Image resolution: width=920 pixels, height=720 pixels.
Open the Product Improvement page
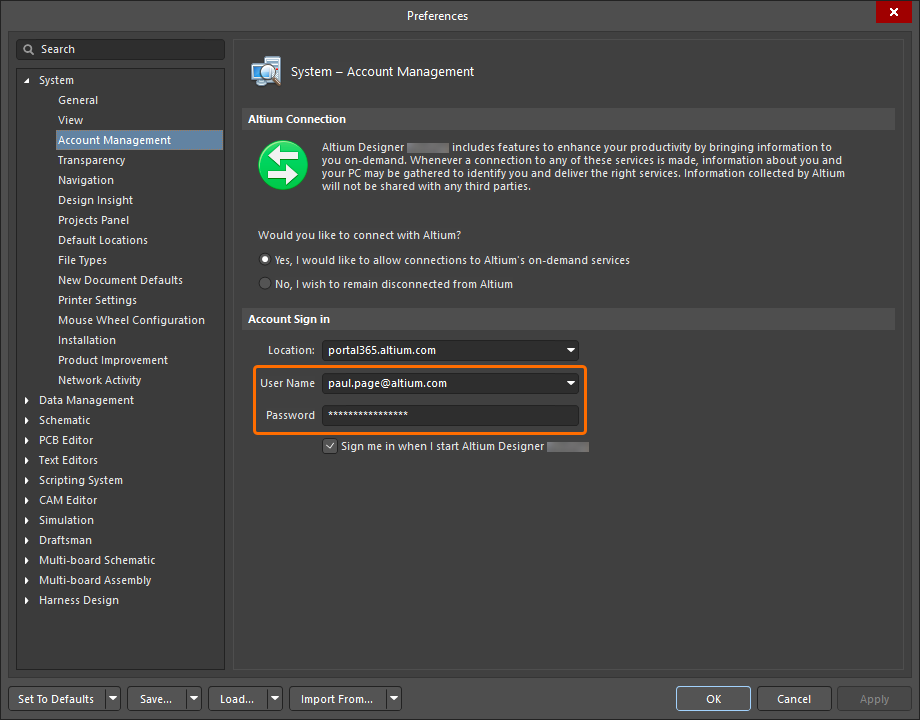click(x=113, y=360)
